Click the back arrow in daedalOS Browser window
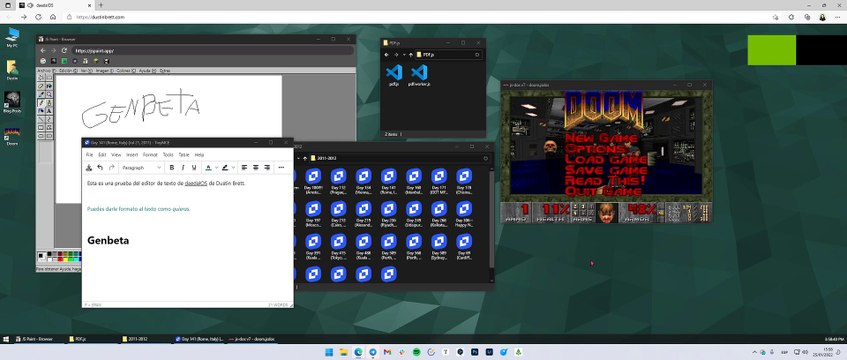 pos(43,50)
